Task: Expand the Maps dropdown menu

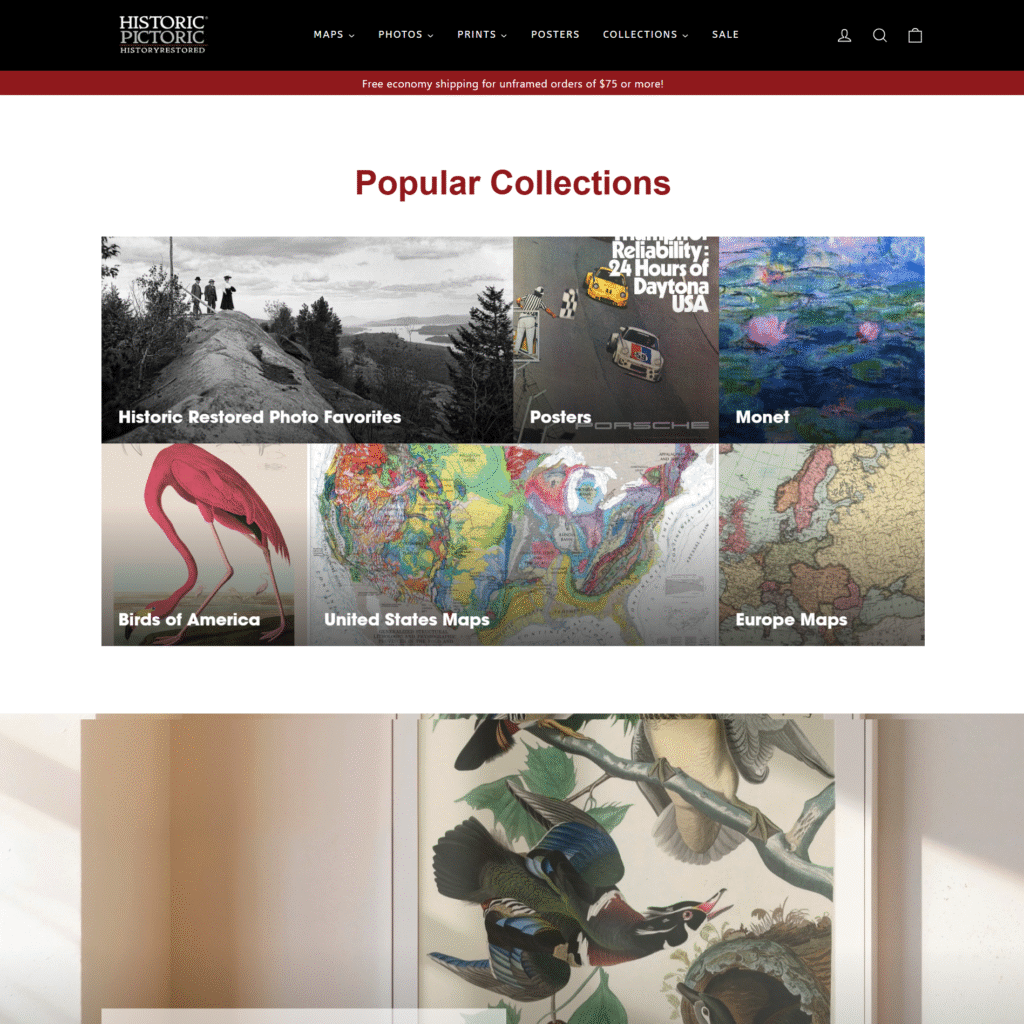Action: (x=334, y=35)
